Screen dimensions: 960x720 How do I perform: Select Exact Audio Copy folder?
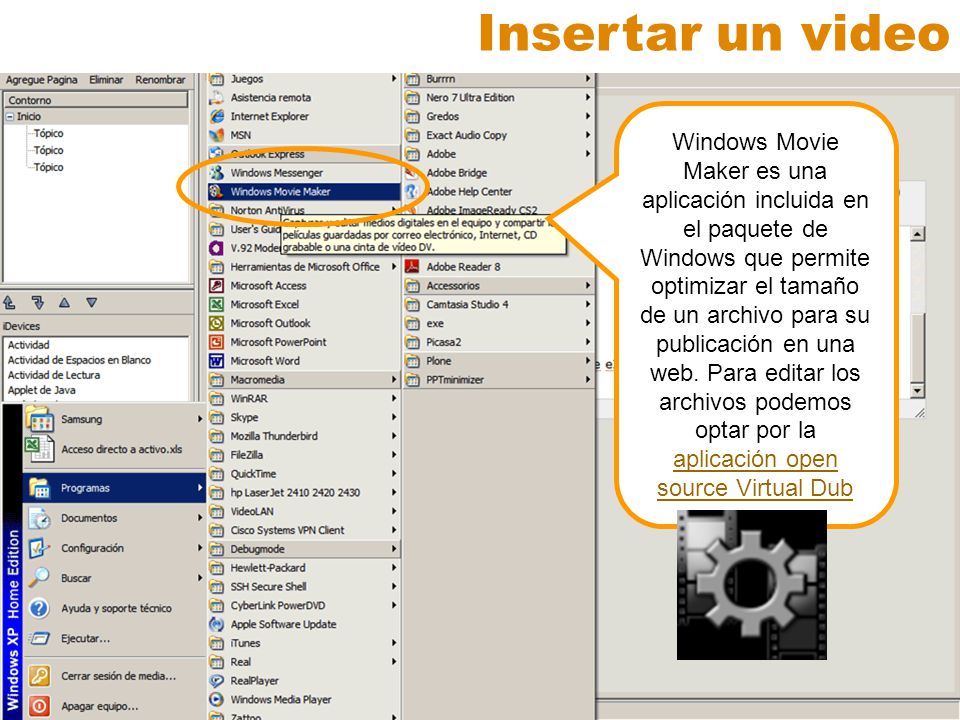499,135
